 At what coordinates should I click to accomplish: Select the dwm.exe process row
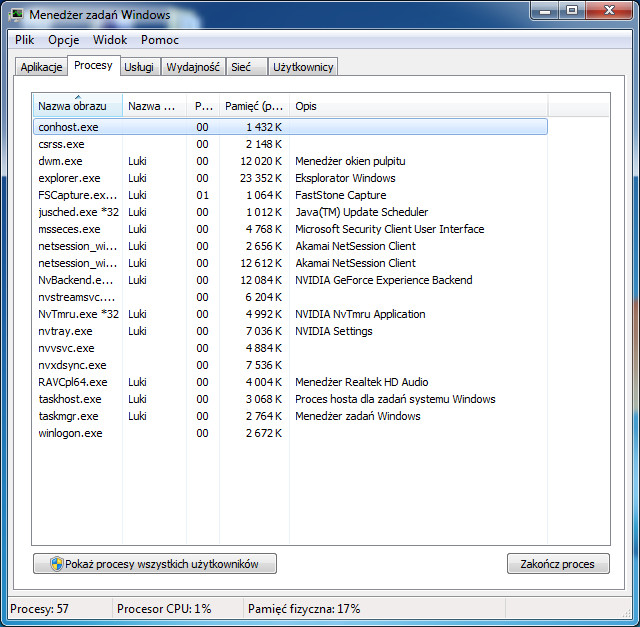(x=290, y=161)
